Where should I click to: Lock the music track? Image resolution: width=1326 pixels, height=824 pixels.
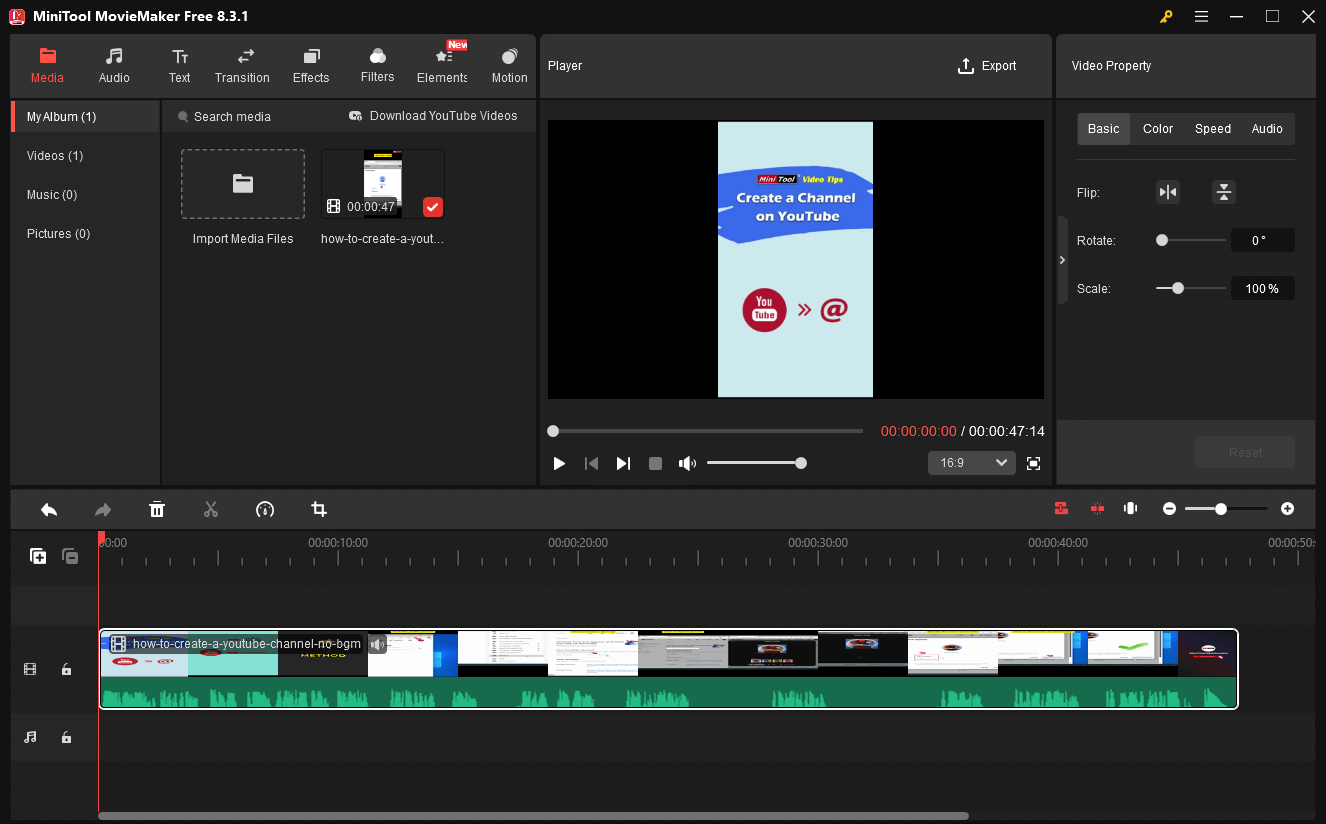(x=66, y=737)
